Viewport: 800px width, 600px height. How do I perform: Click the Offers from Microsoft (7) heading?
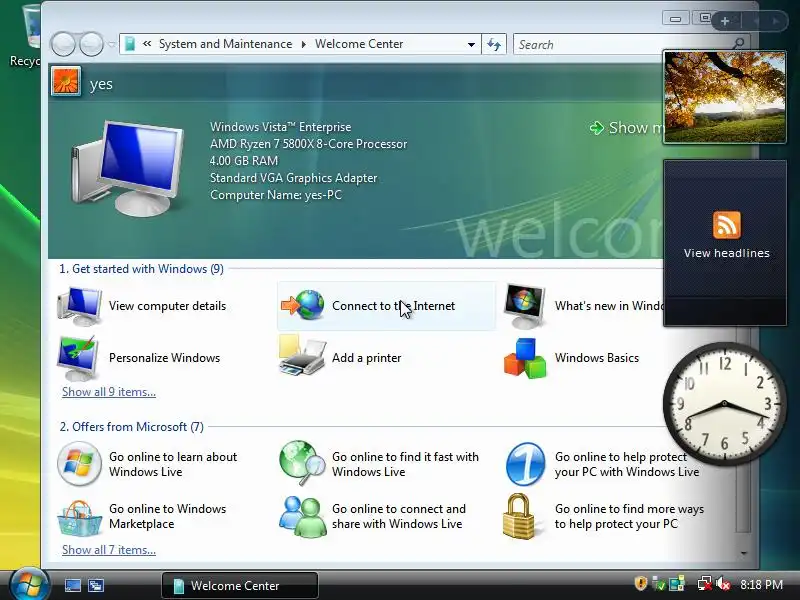click(x=132, y=427)
